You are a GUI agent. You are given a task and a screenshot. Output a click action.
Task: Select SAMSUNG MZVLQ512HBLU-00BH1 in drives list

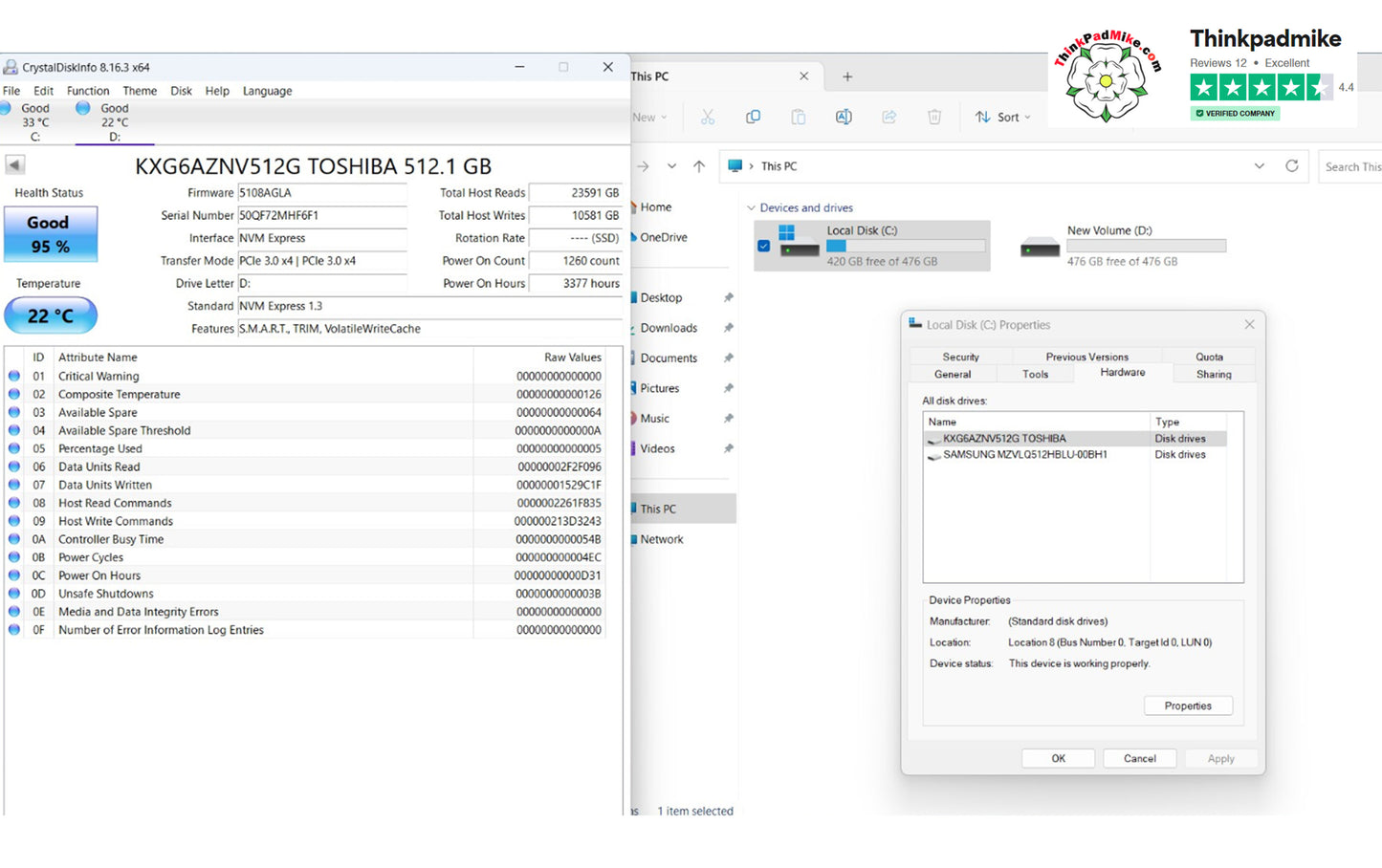tap(1076, 454)
